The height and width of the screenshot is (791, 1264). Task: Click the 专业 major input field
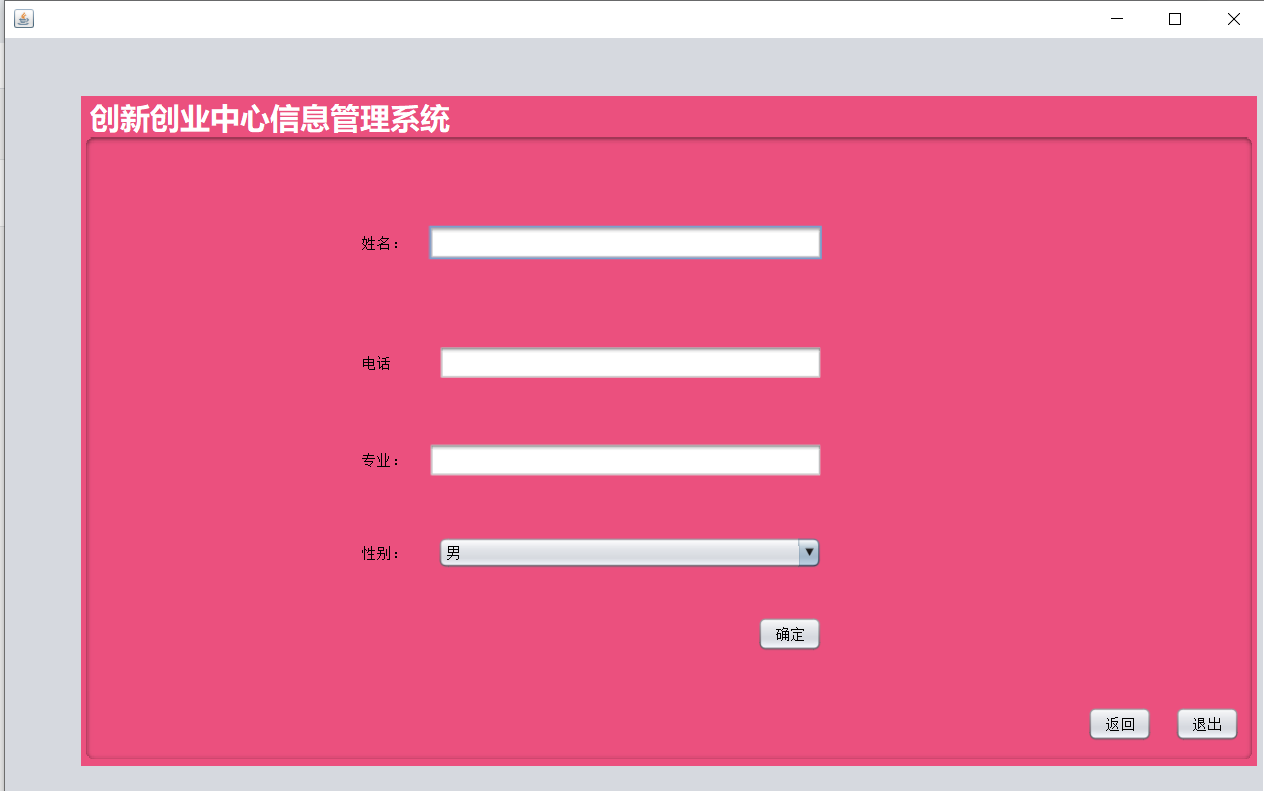click(x=624, y=460)
